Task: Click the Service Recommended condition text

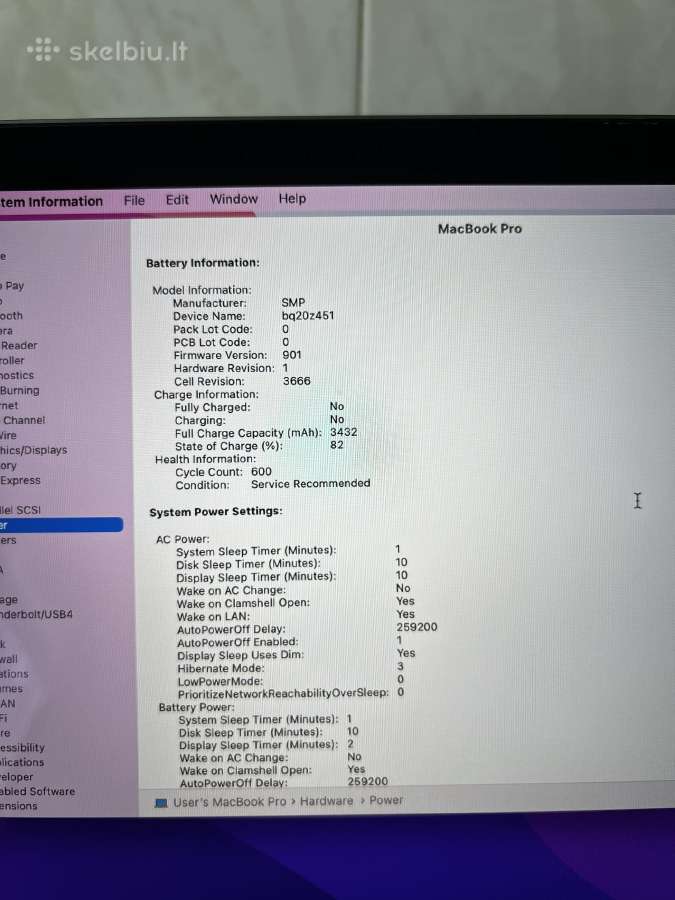Action: pos(311,484)
